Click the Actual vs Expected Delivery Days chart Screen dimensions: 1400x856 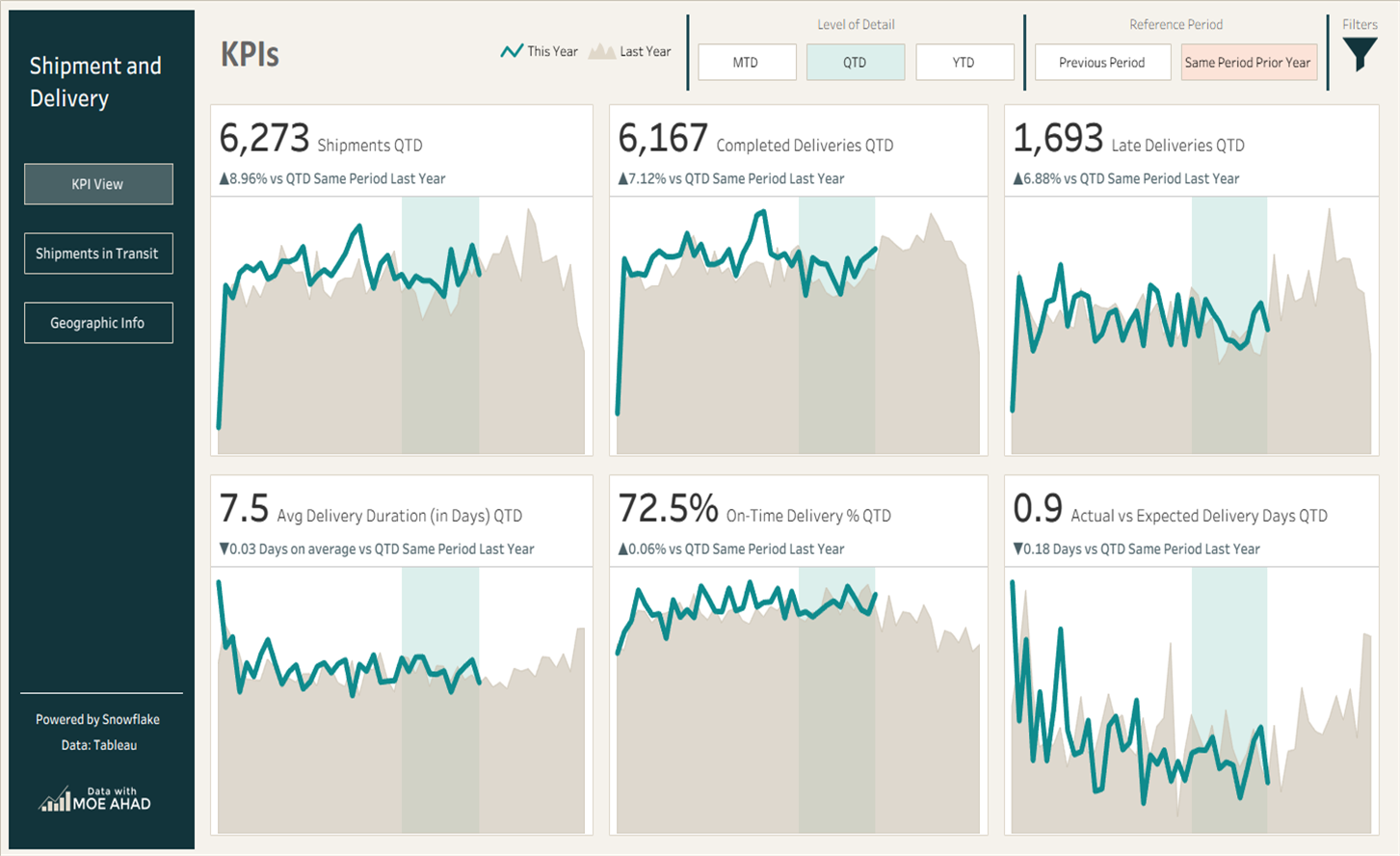point(1191,700)
